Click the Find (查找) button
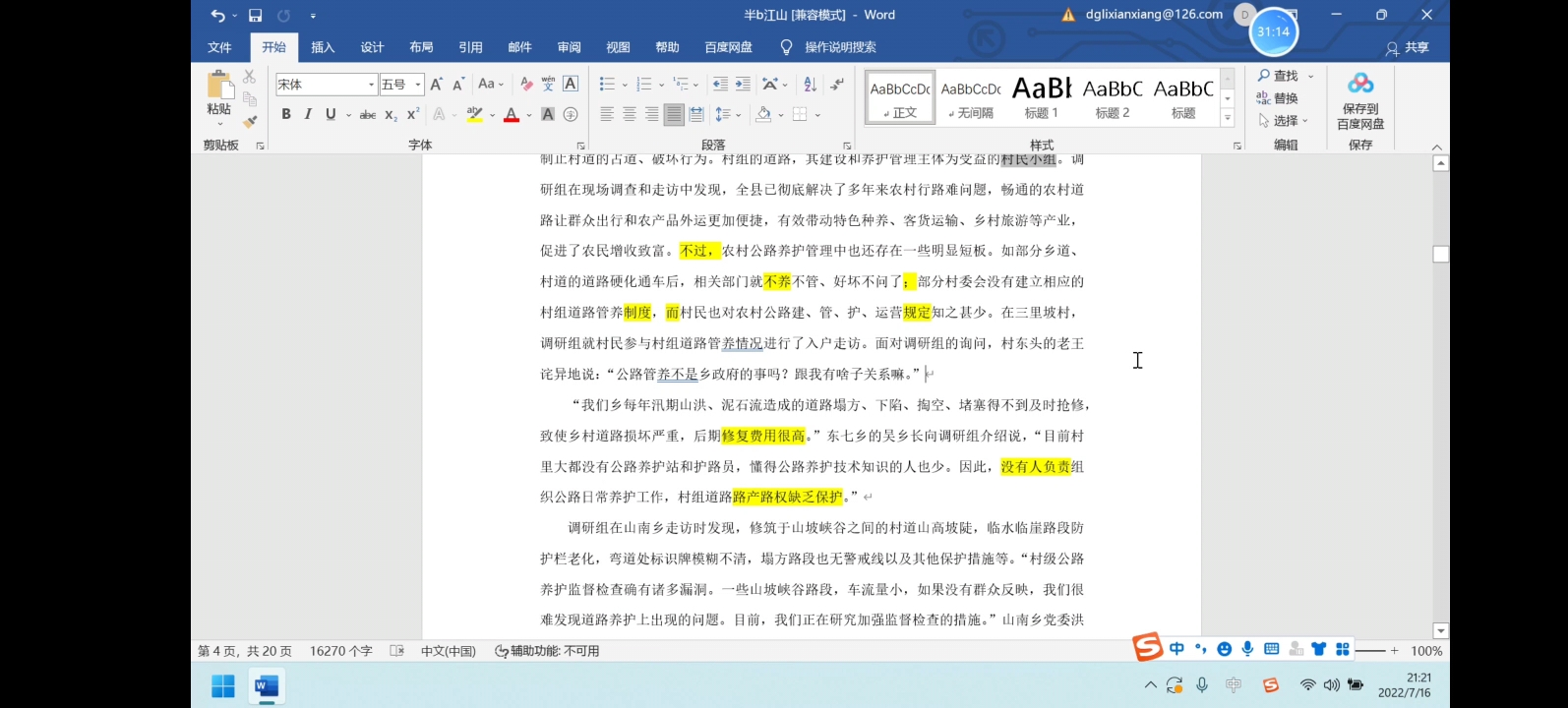The width and height of the screenshot is (1568, 708). 1278,76
